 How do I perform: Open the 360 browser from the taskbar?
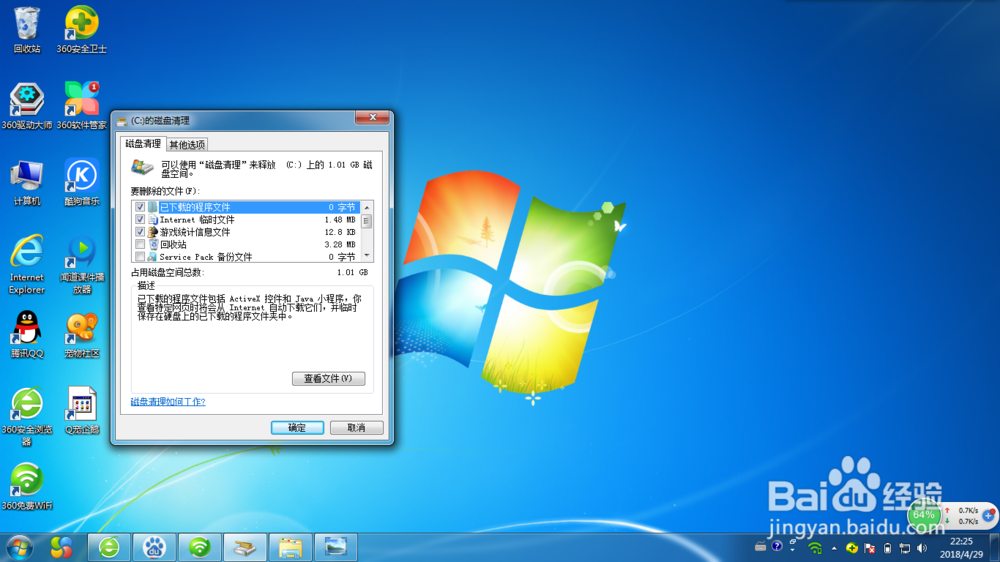pyautogui.click(x=109, y=547)
